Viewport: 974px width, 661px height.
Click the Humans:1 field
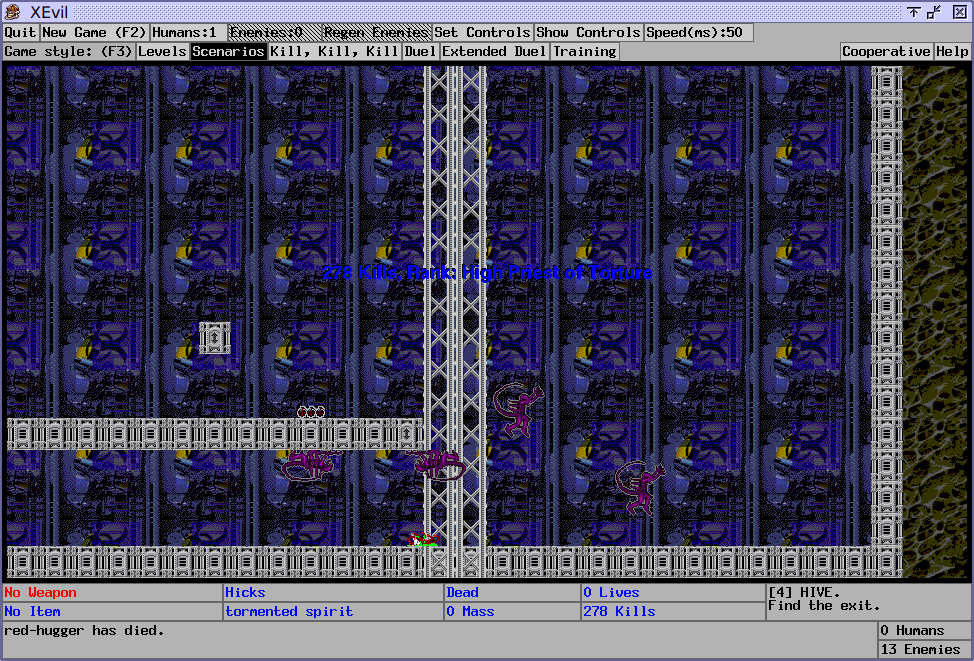point(188,32)
